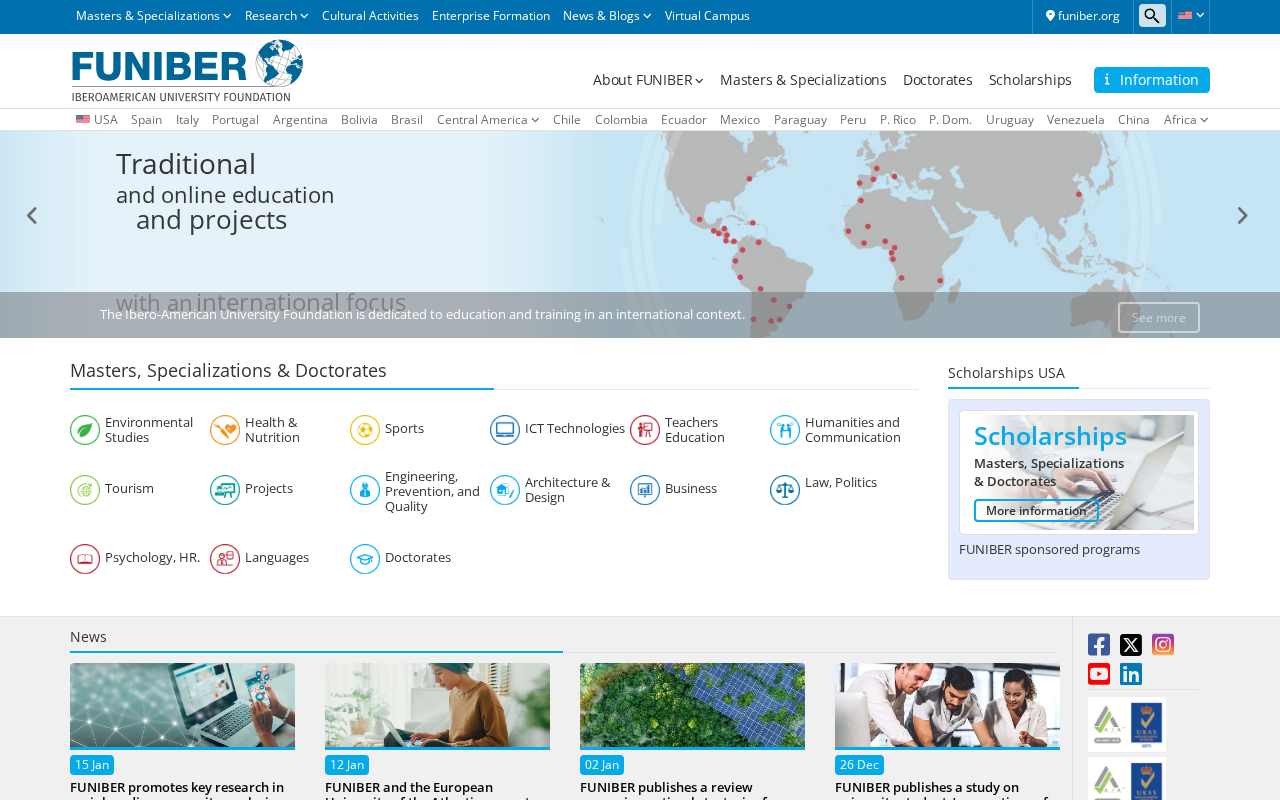The image size is (1280, 800).
Task: Open the 12 Jan news thumbnail
Action: pos(437,706)
